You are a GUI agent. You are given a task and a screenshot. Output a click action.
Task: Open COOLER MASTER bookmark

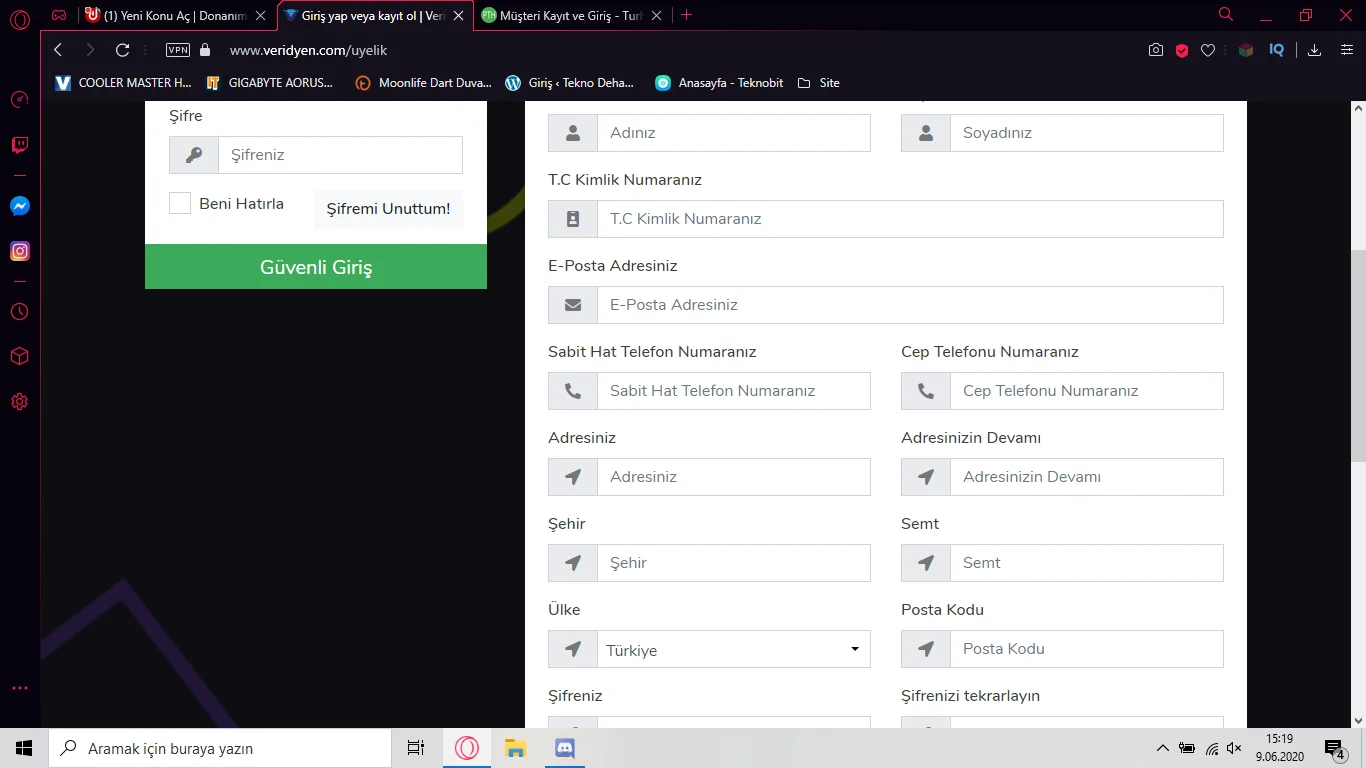pyautogui.click(x=123, y=83)
